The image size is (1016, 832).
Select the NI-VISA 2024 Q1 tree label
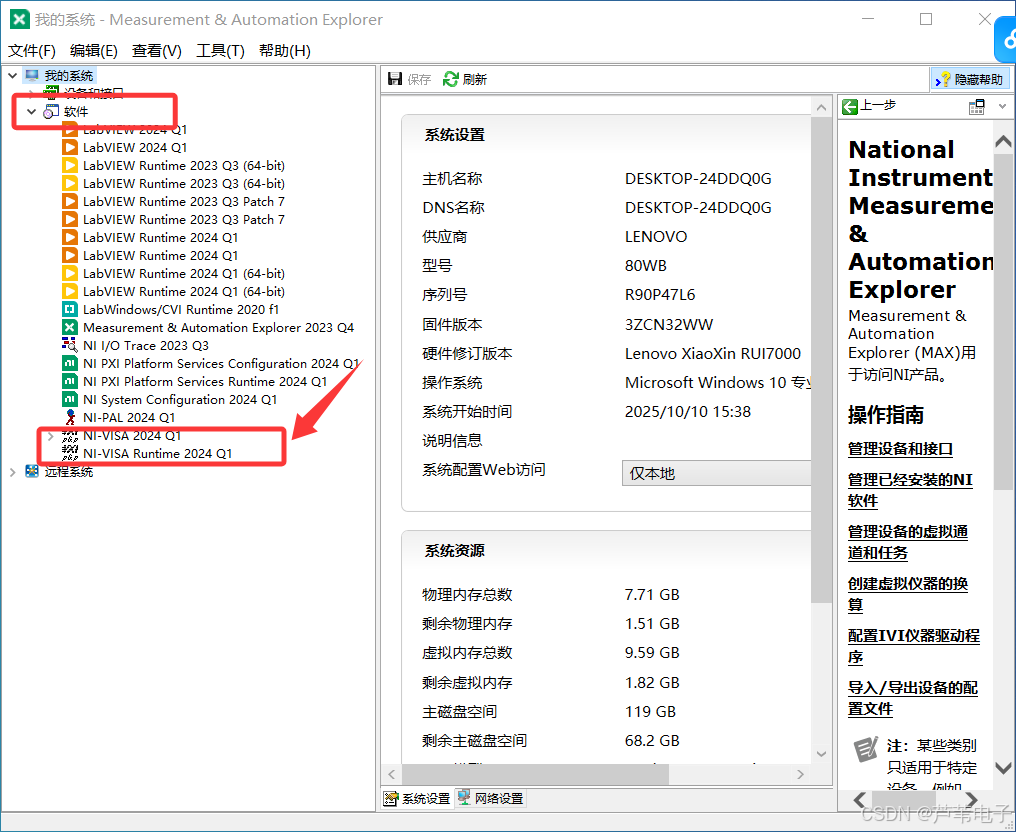pyautogui.click(x=132, y=435)
